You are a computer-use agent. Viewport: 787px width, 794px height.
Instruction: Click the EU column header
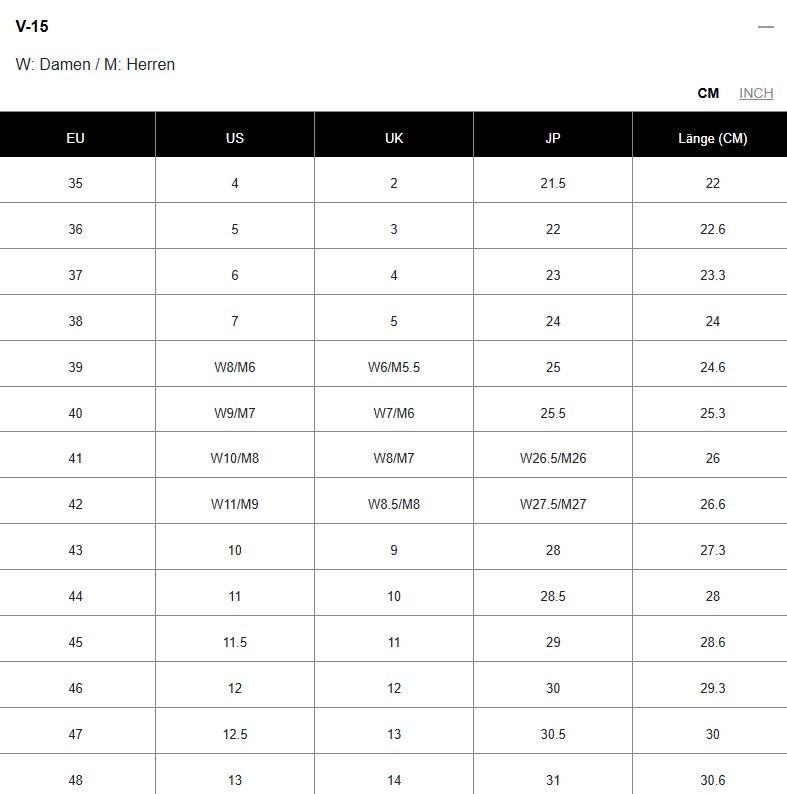pyautogui.click(x=76, y=138)
